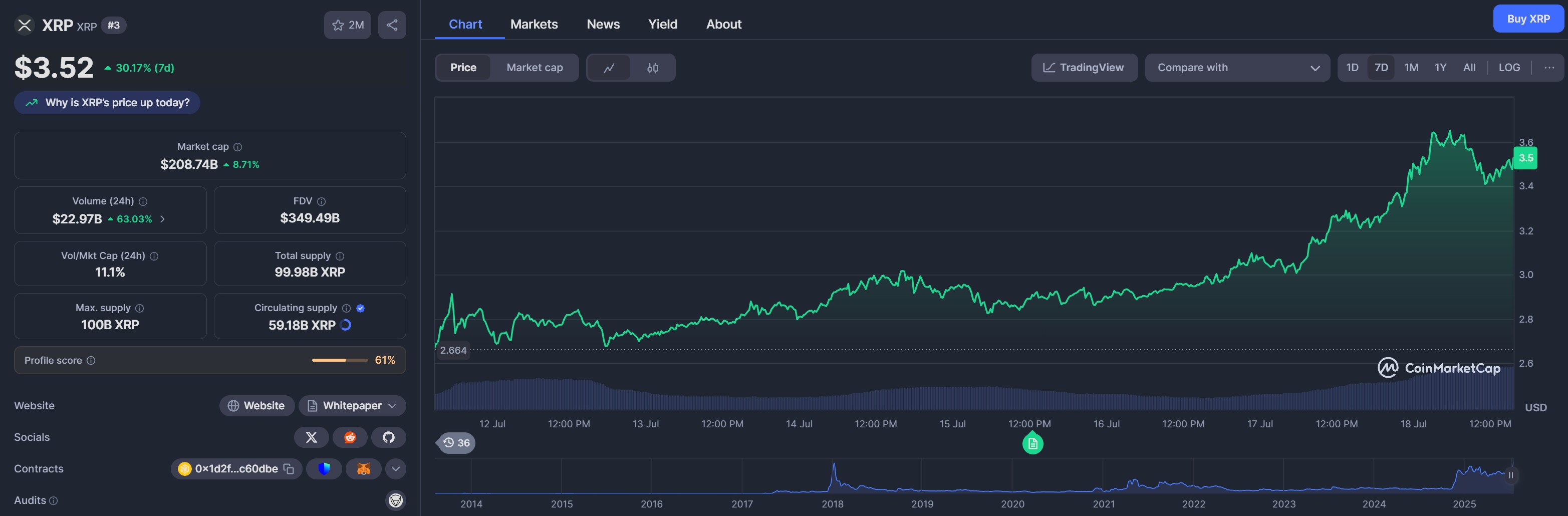1568x516 pixels.
Task: Switch to candlestick chart view icon
Action: click(653, 68)
